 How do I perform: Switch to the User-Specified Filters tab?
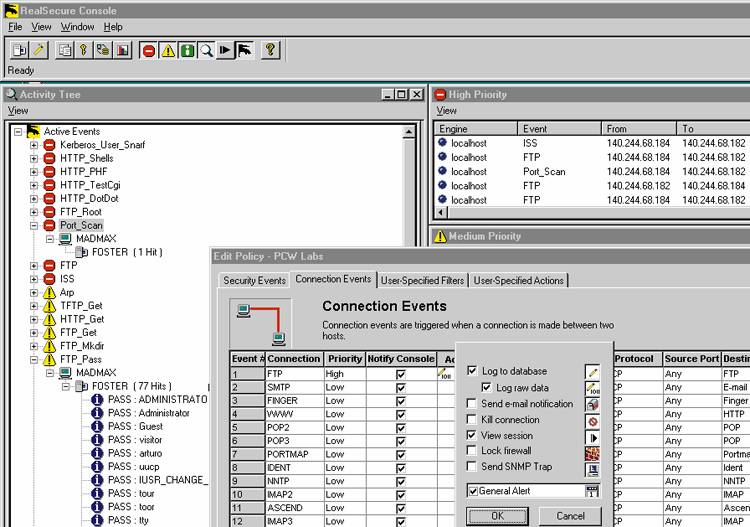tap(422, 280)
